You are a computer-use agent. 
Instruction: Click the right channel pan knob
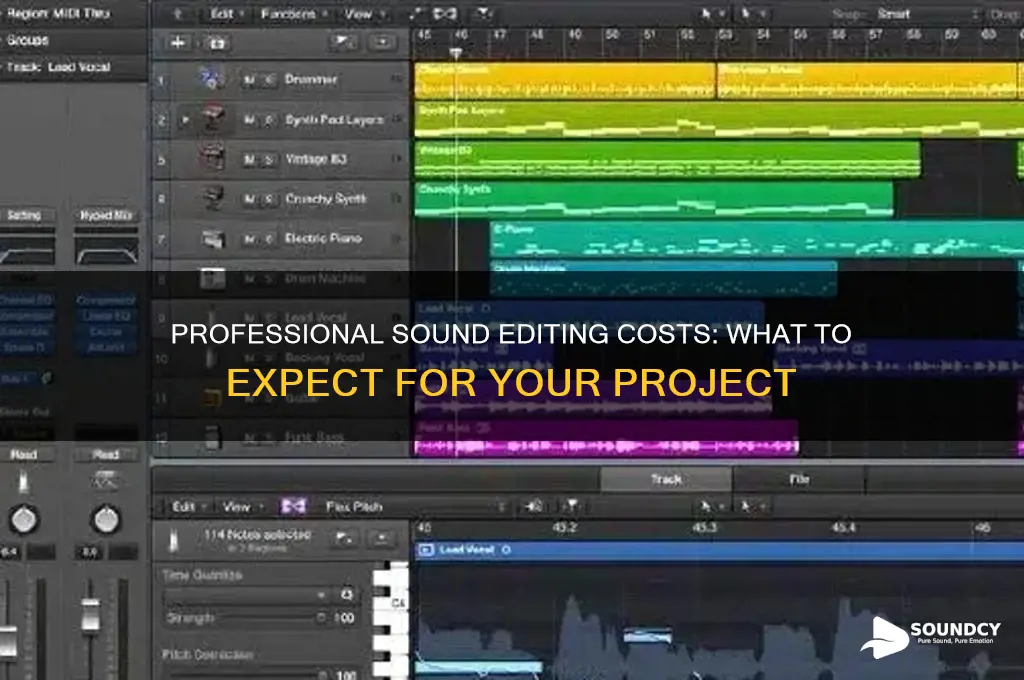(106, 519)
